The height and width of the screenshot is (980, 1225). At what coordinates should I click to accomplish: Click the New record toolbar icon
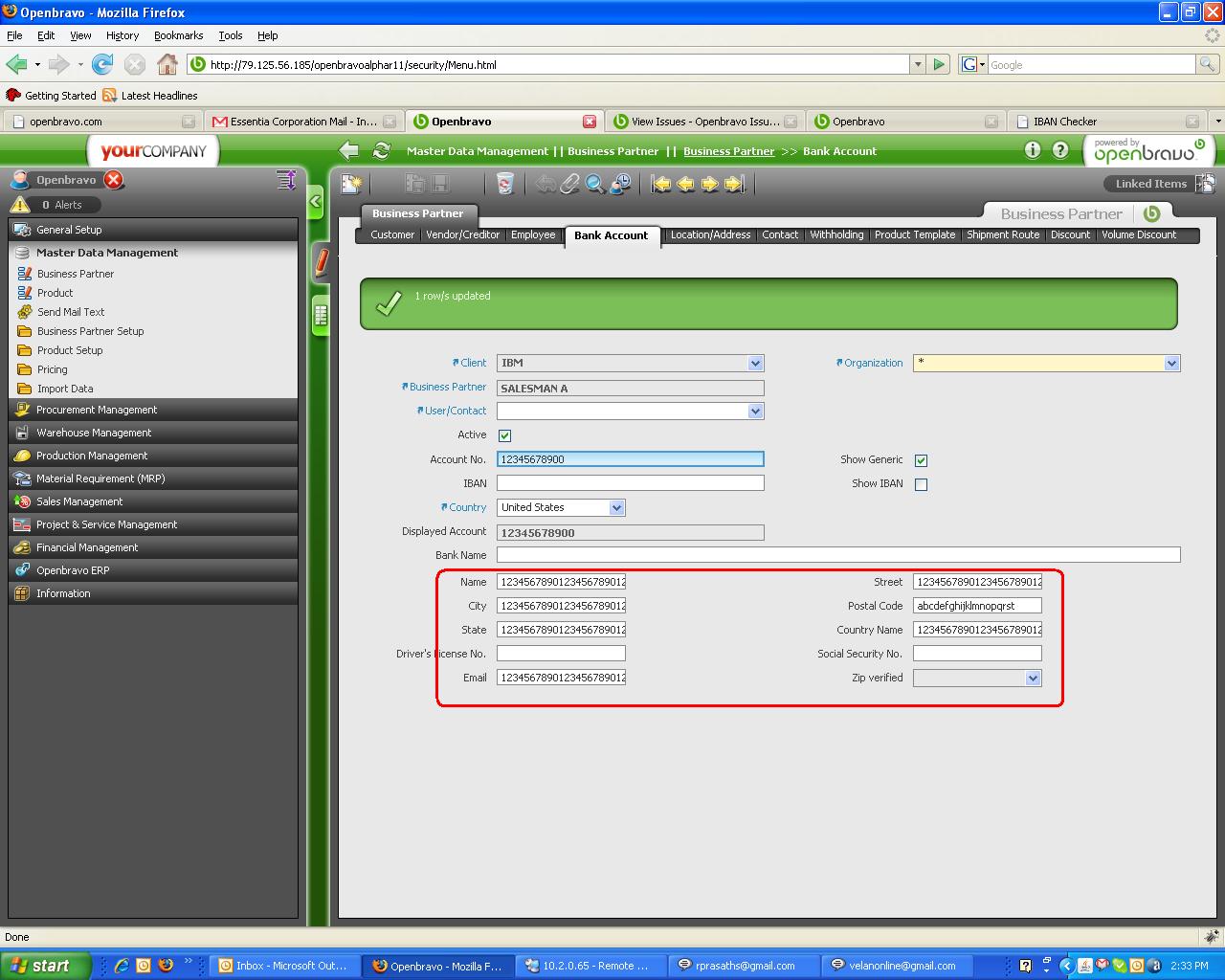(x=351, y=184)
